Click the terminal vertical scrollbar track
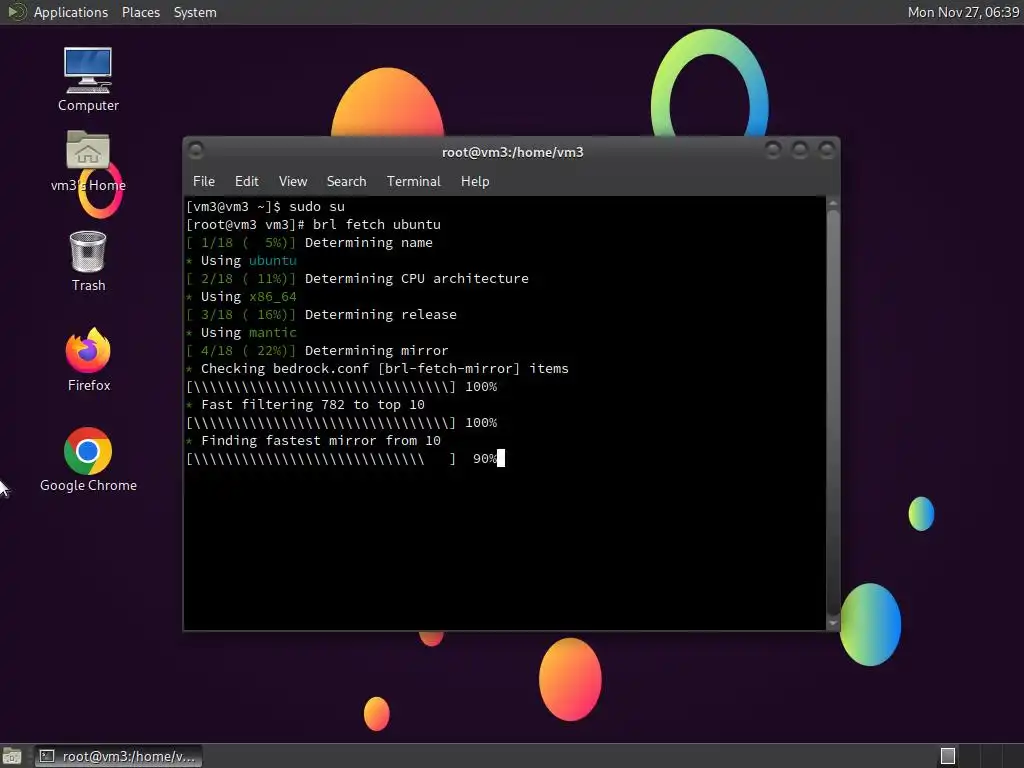The height and width of the screenshot is (768, 1024). 833,413
